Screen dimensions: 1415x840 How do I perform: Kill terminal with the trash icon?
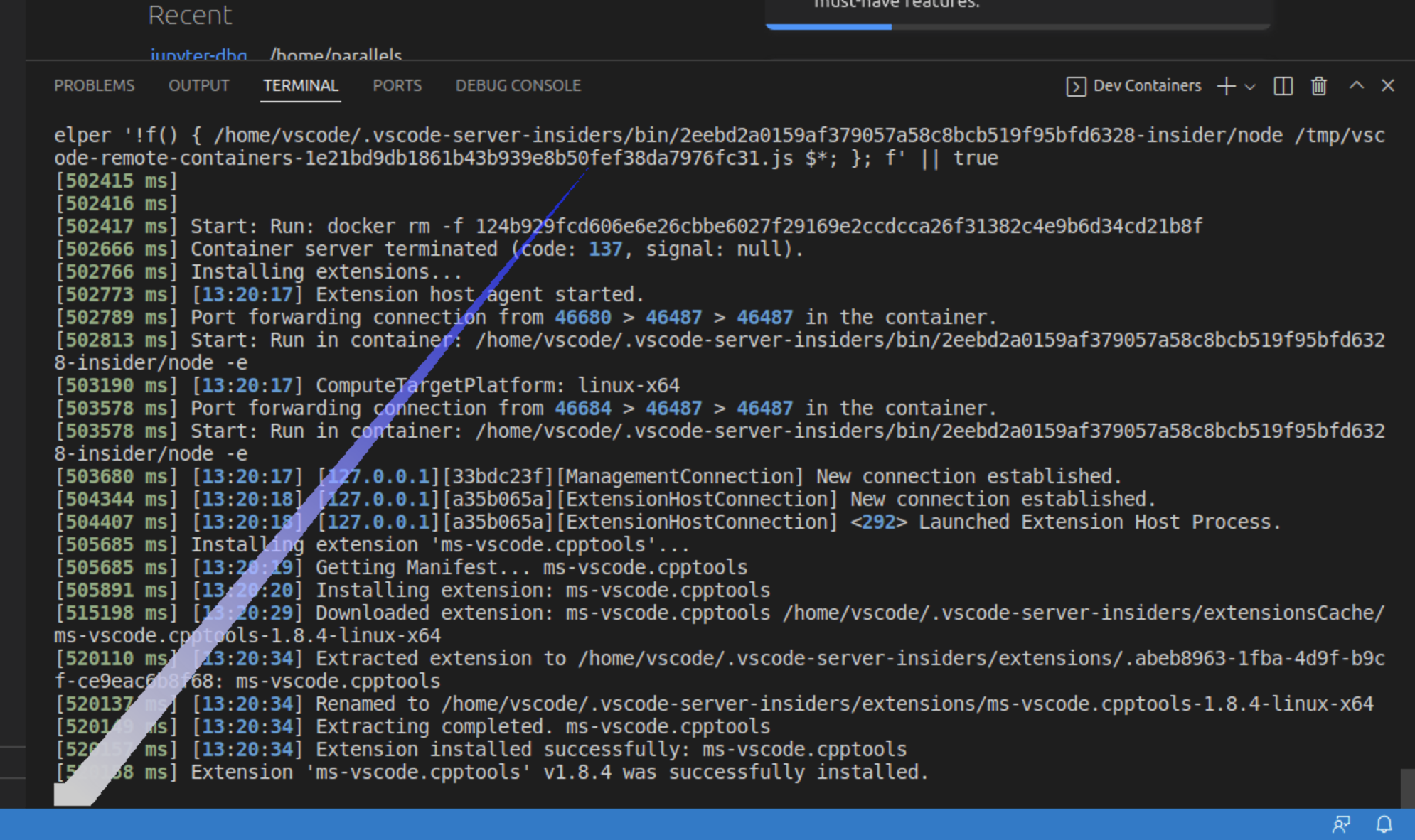pos(1319,86)
